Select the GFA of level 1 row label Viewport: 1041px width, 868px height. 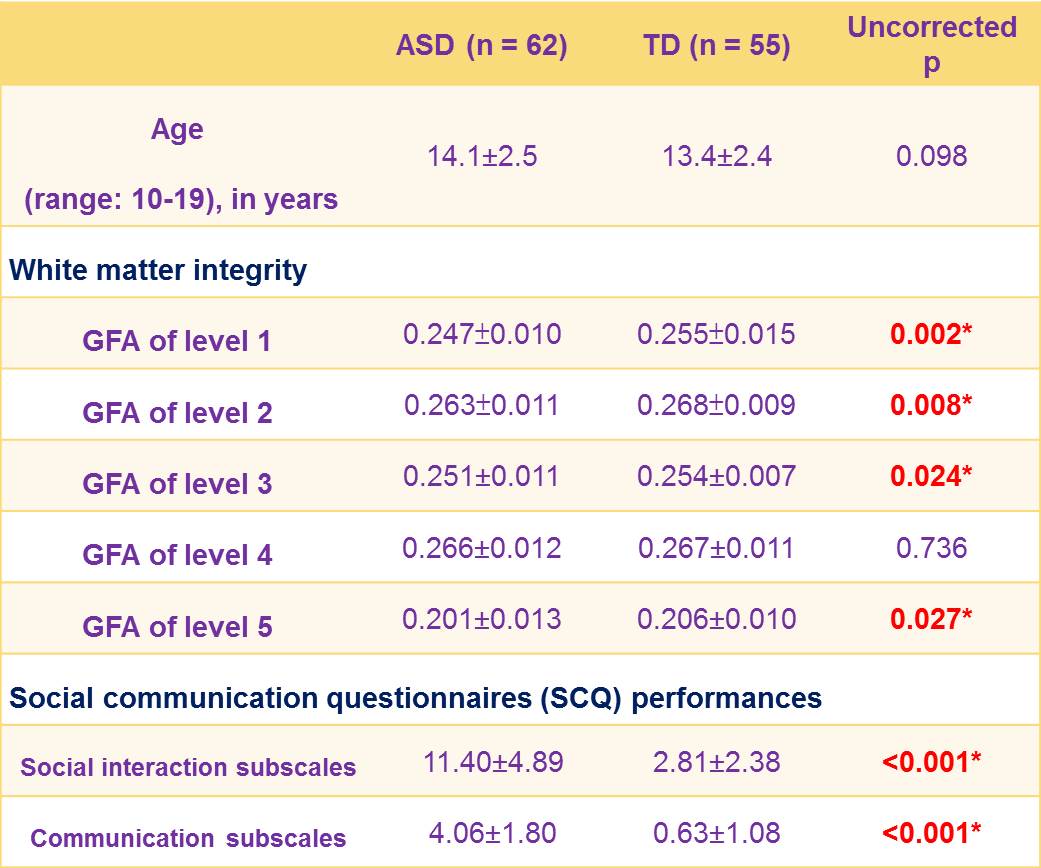click(177, 342)
